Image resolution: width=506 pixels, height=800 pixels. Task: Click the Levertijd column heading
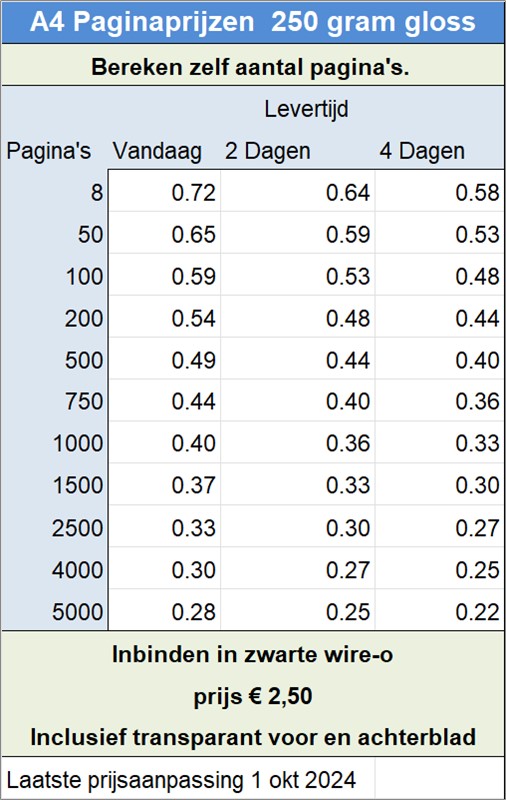306,109
